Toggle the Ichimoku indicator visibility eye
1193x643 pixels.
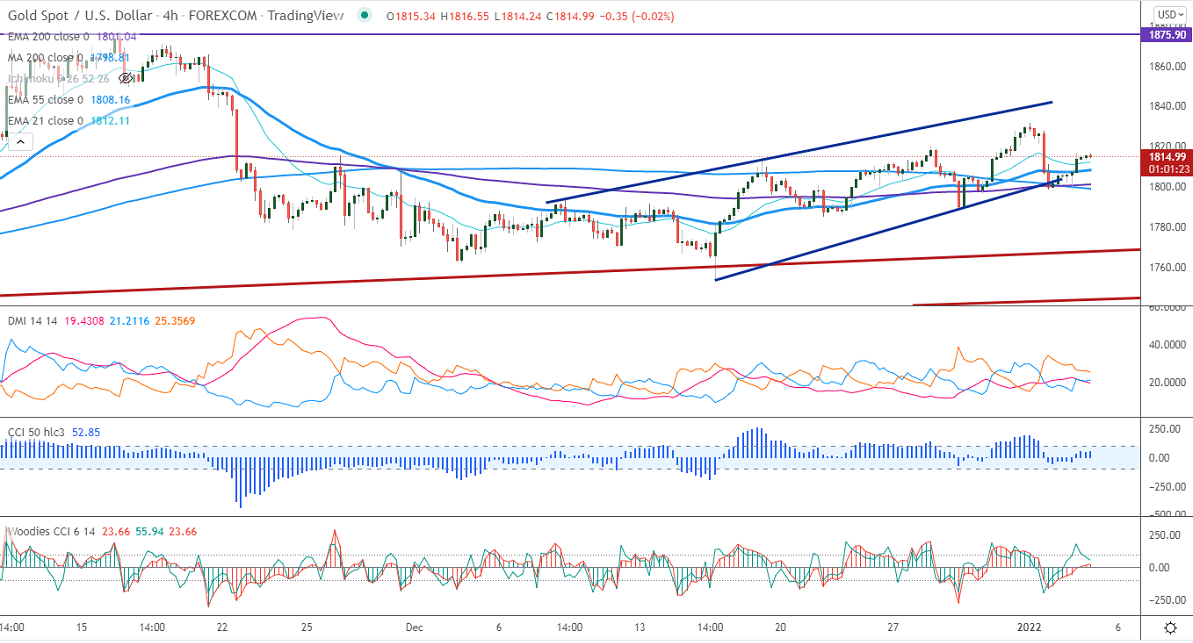tap(126, 78)
